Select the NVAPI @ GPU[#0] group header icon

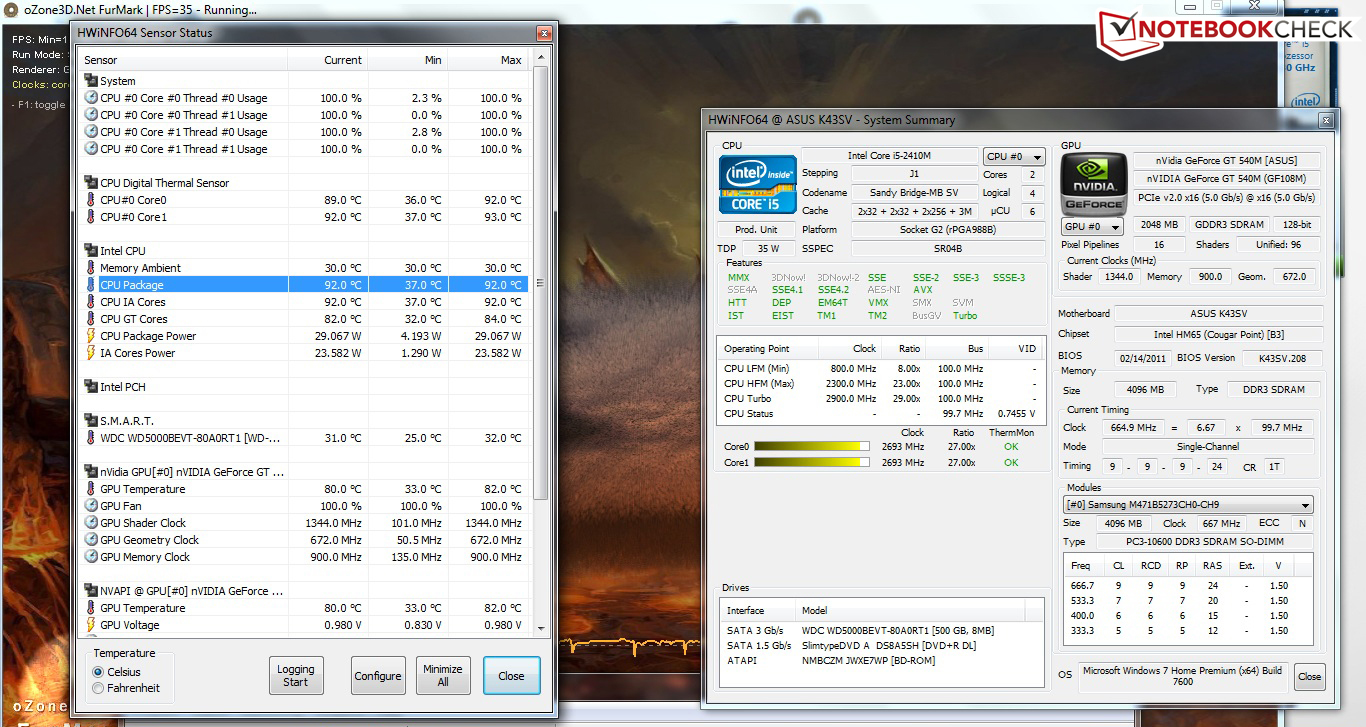tap(91, 591)
